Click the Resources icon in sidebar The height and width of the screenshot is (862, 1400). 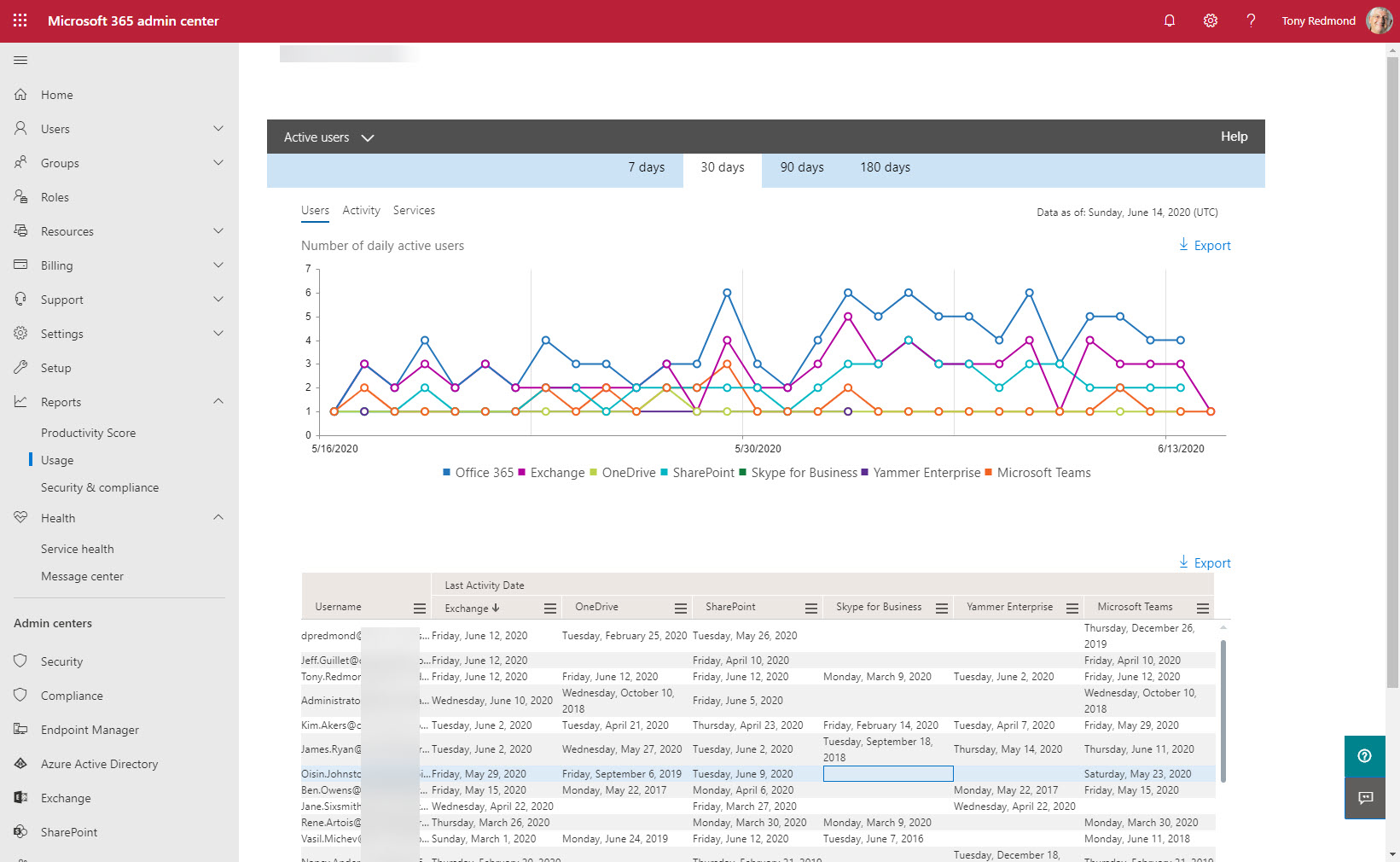20,231
